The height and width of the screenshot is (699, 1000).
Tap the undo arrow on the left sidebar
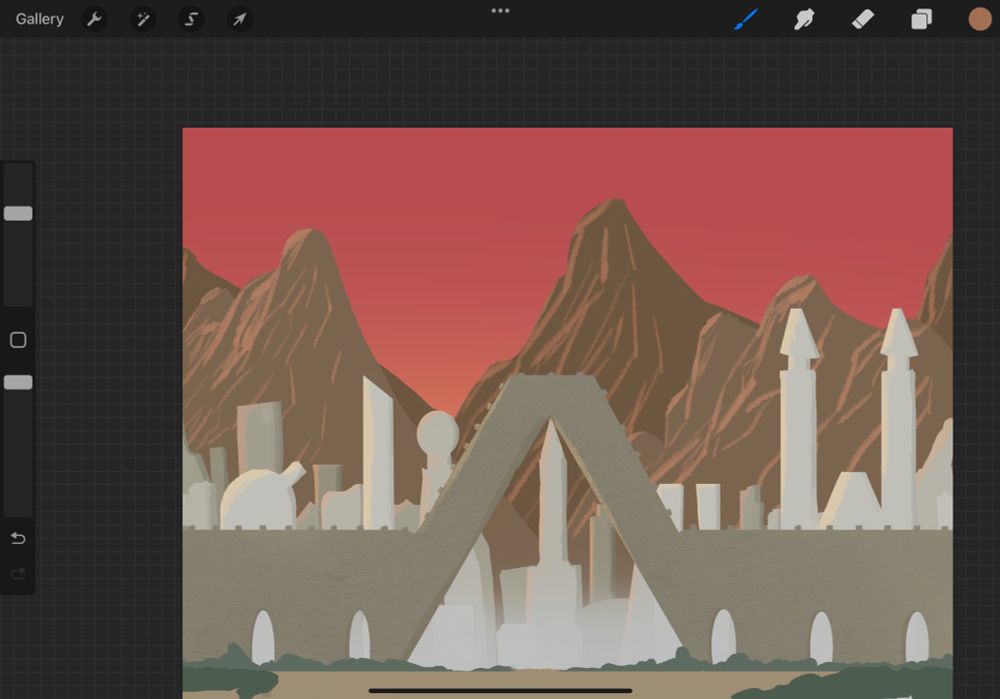coord(17,538)
